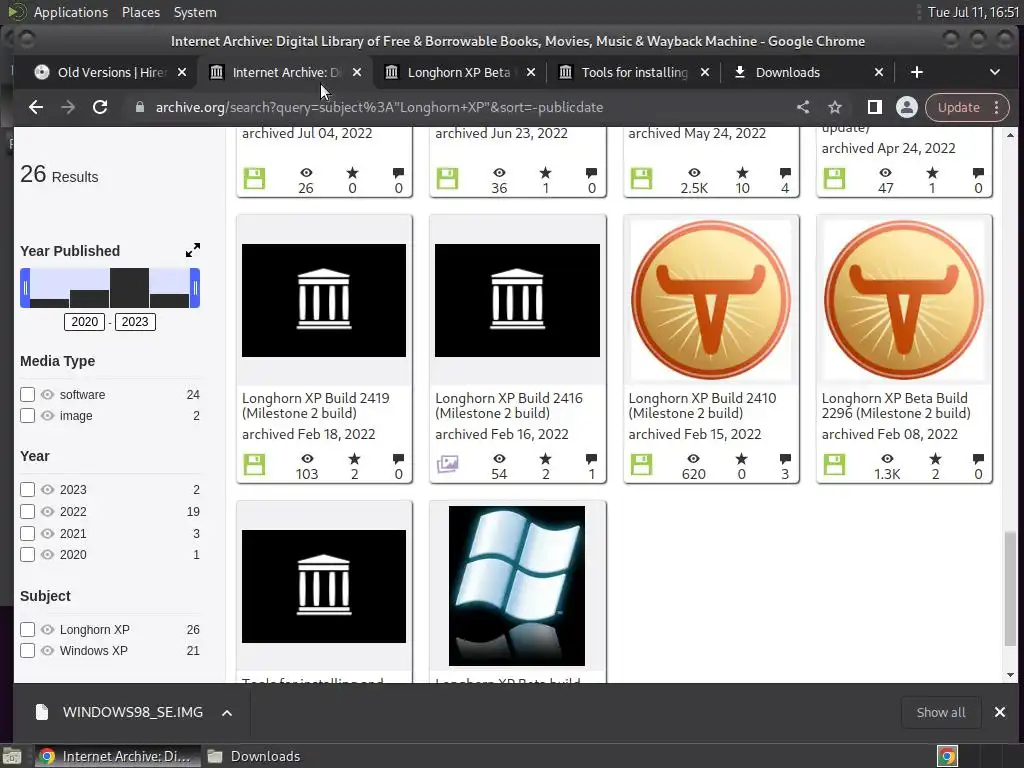Click the reviews bubble on Build 2416 card
The width and height of the screenshot is (1024, 768).
coord(592,458)
